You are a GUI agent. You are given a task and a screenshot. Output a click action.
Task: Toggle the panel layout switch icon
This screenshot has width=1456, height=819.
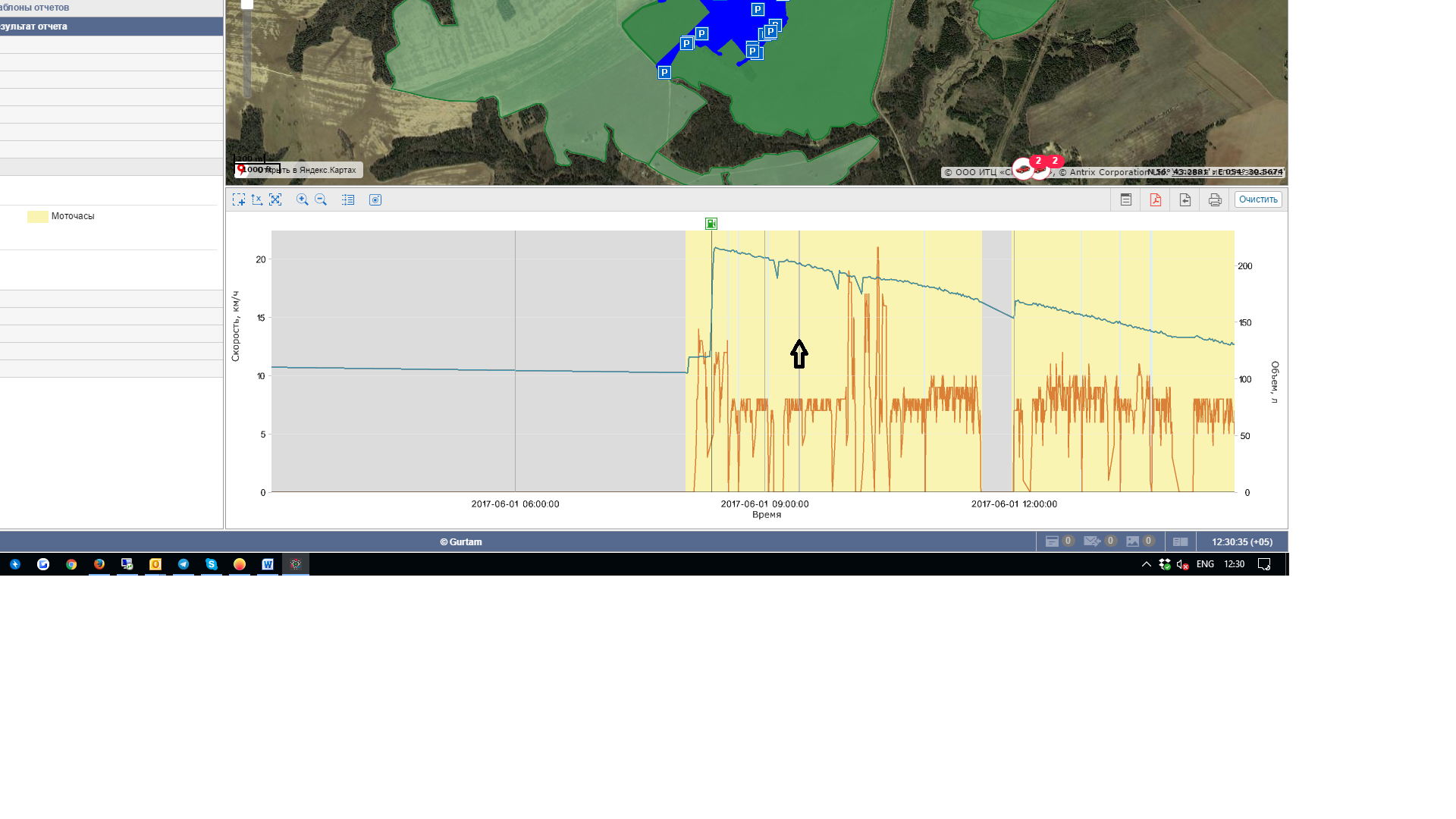coord(1180,541)
